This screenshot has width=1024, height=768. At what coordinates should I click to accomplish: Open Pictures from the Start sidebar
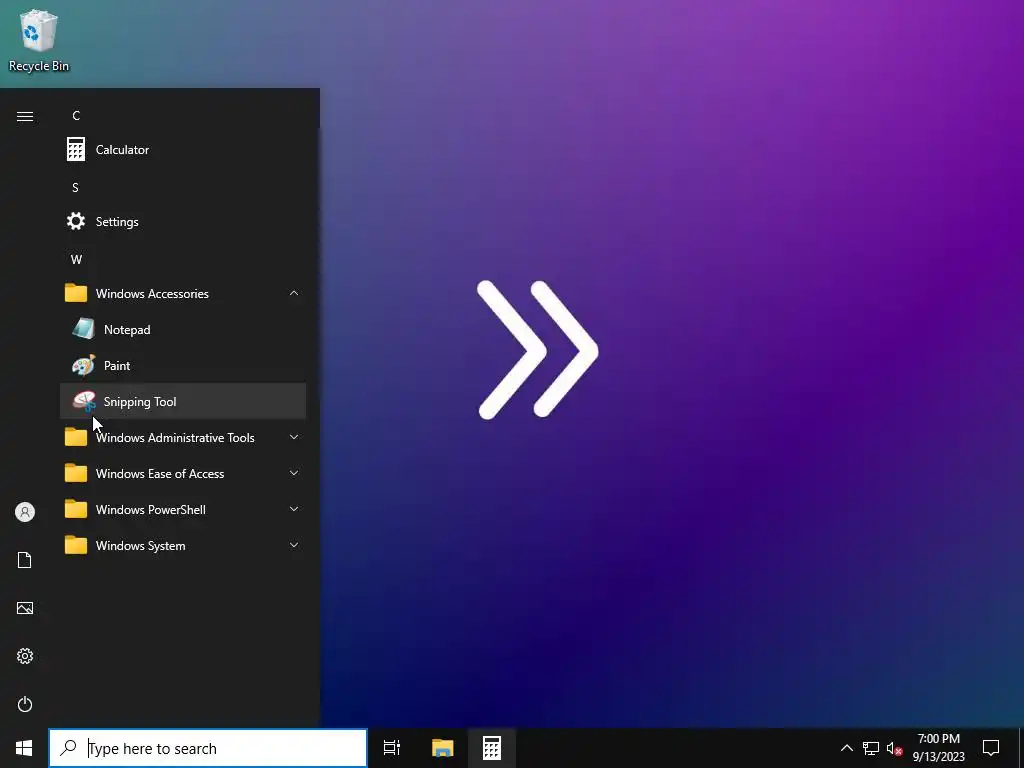[25, 608]
